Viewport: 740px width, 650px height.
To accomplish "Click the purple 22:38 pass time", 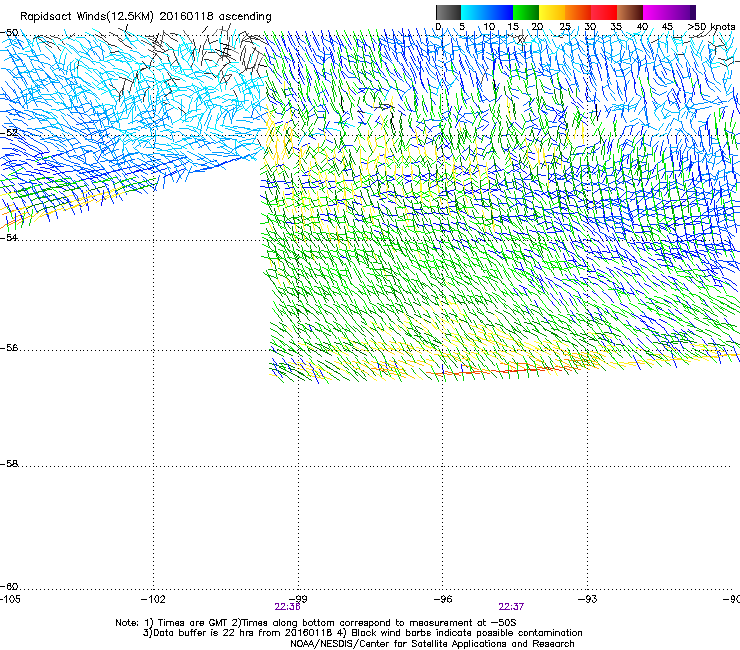I will [x=287, y=607].
